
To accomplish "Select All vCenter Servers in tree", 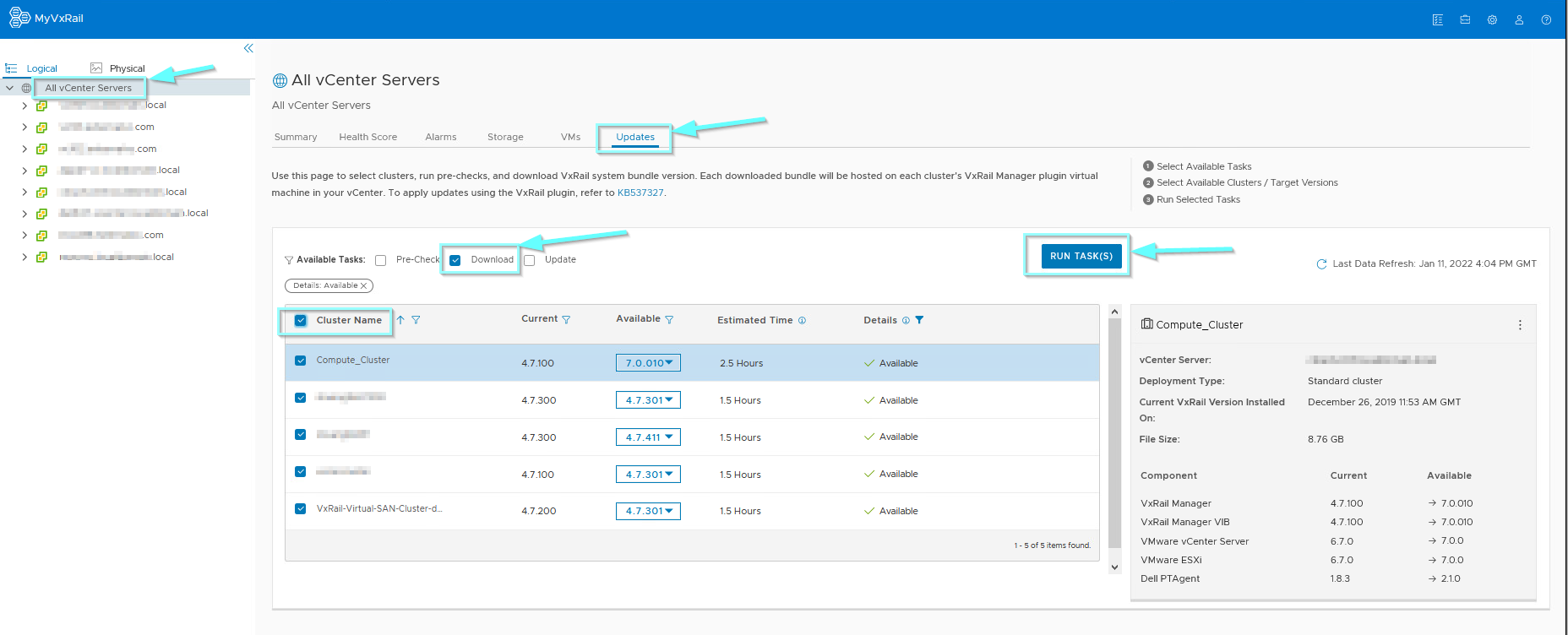I will coord(89,88).
